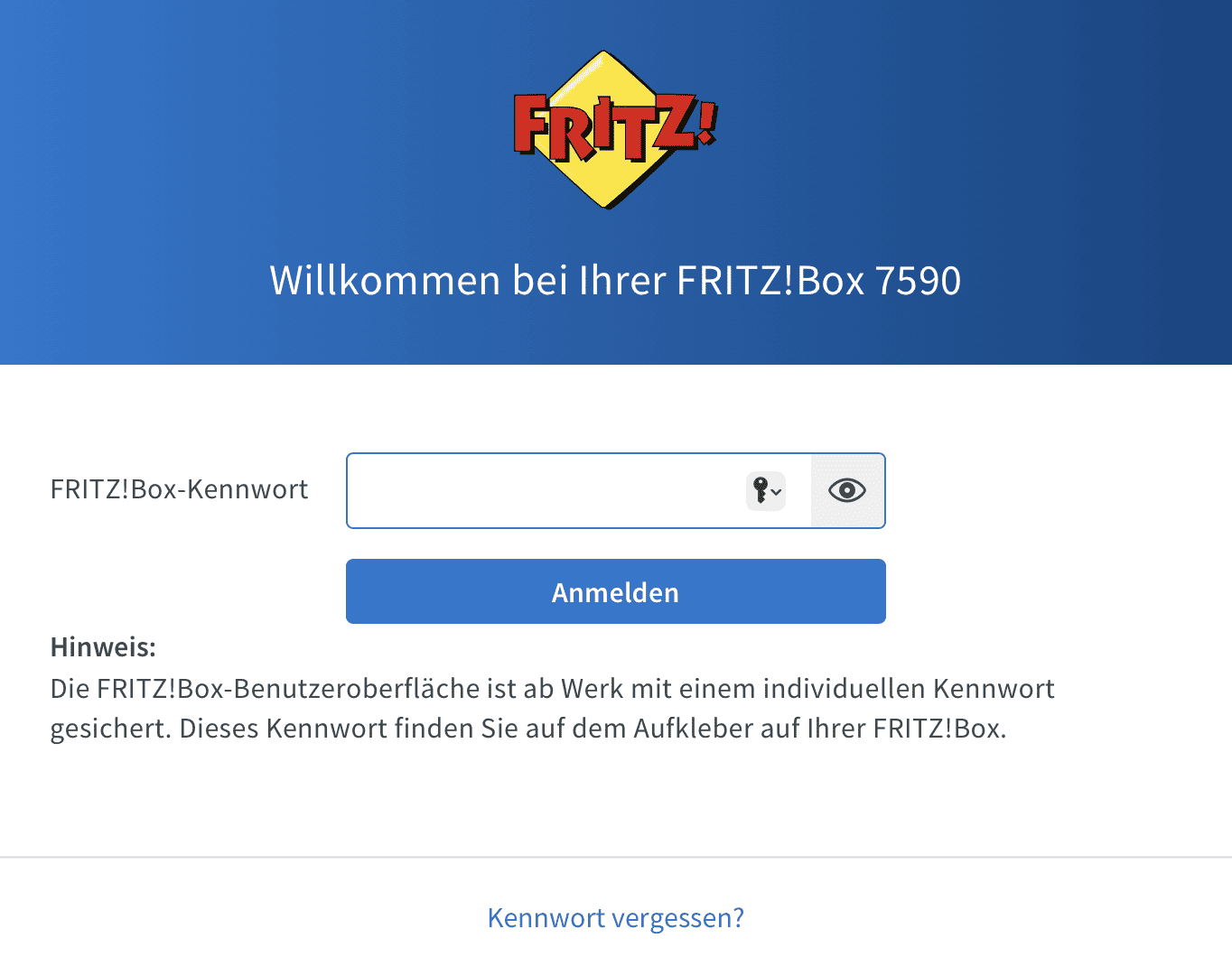Open the Kennwort vergessen? link

click(615, 917)
